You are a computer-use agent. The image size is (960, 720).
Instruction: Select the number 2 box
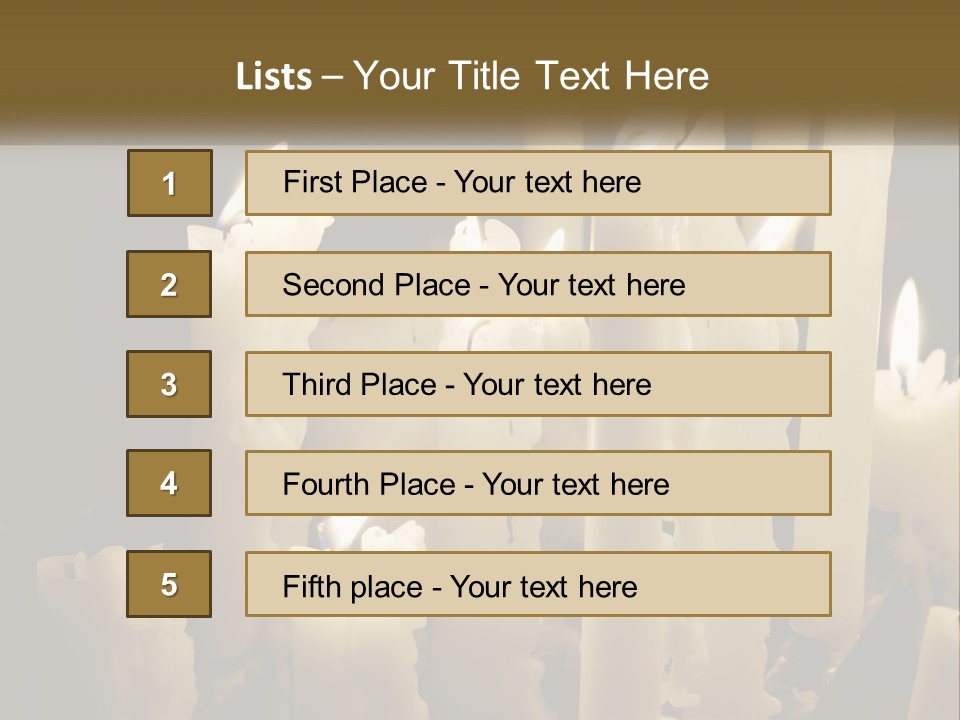point(169,284)
